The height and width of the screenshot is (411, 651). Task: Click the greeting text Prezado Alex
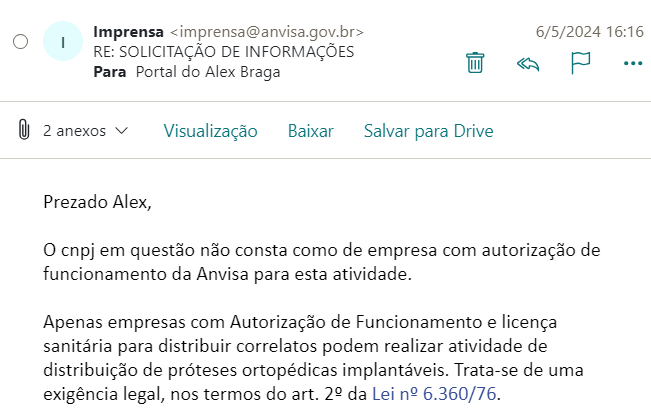(x=97, y=202)
